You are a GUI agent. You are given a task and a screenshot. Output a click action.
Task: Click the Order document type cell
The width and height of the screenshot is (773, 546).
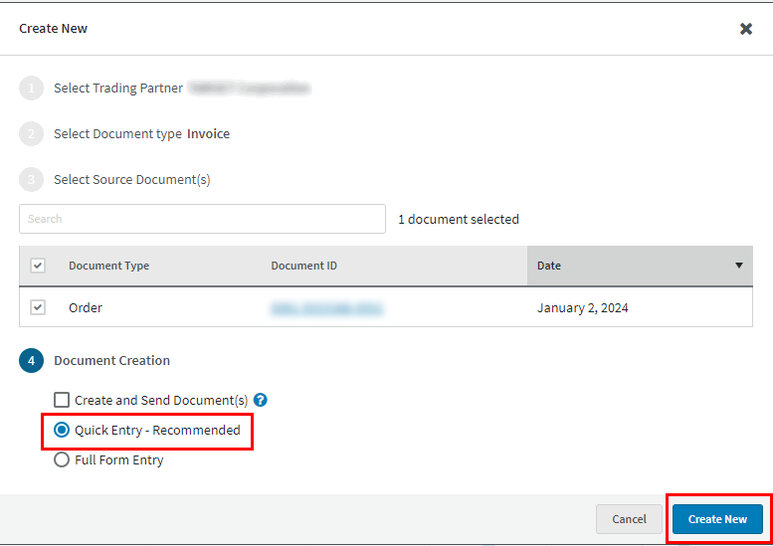pyautogui.click(x=85, y=308)
